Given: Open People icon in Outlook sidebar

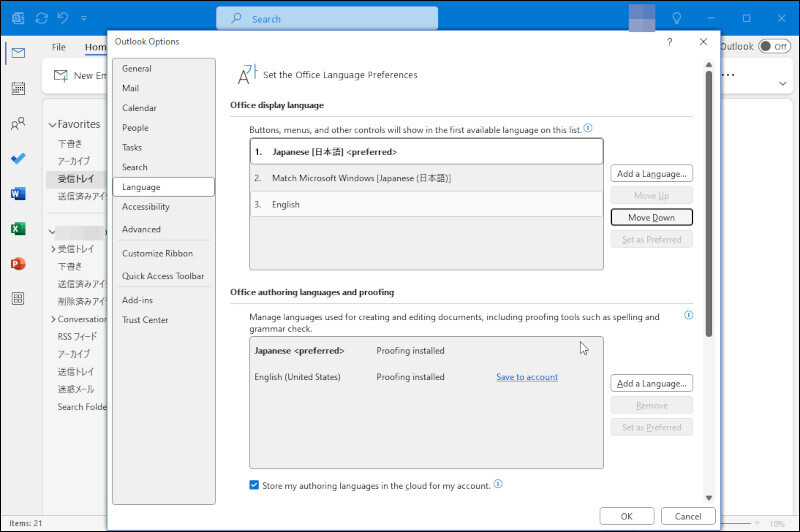Looking at the screenshot, I should click(18, 123).
